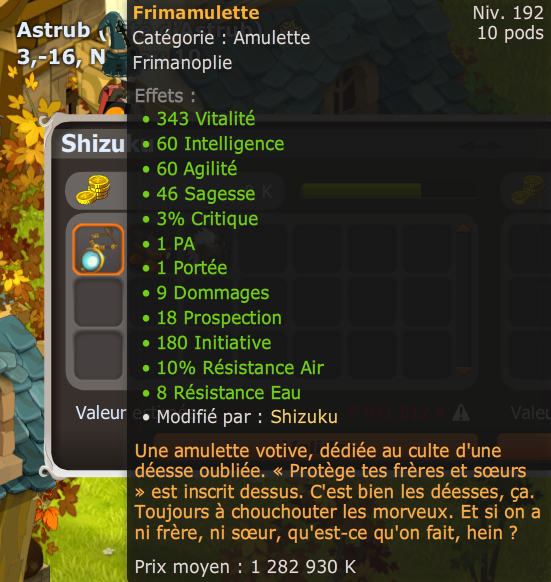551x582 pixels.
Task: Click the white-haired character icon behind the tooltip
Action: click(x=202, y=245)
